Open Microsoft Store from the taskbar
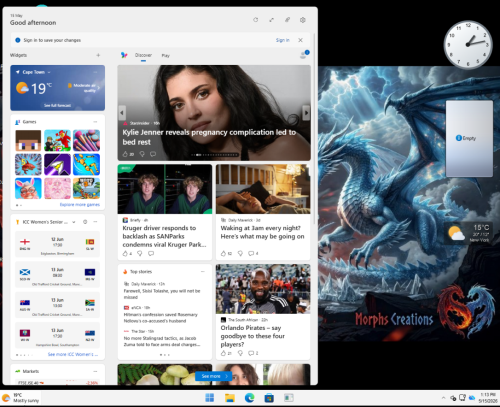The image size is (500, 407). (x=269, y=398)
